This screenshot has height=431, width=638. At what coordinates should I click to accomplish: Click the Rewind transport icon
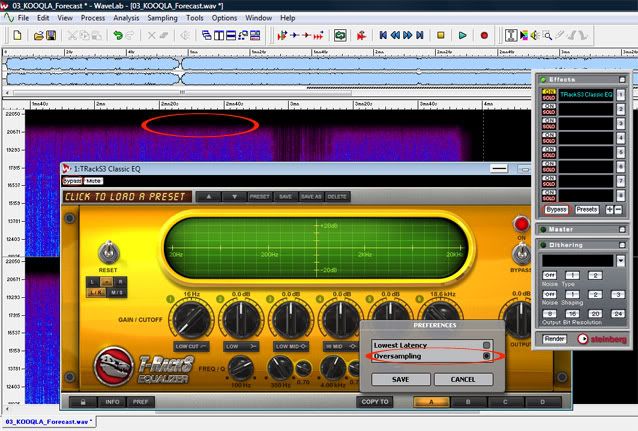tap(395, 35)
